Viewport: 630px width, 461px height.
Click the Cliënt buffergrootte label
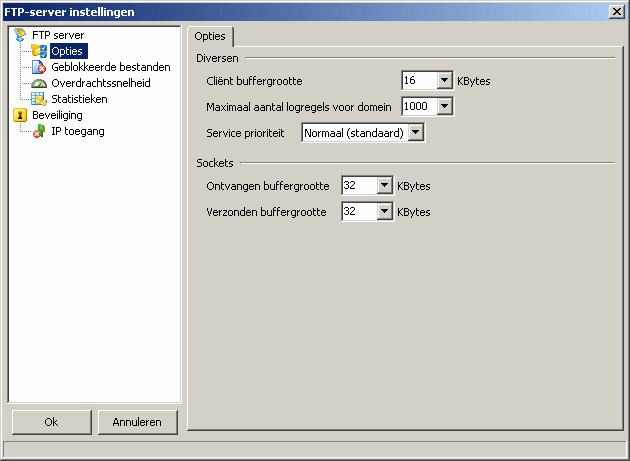254,81
